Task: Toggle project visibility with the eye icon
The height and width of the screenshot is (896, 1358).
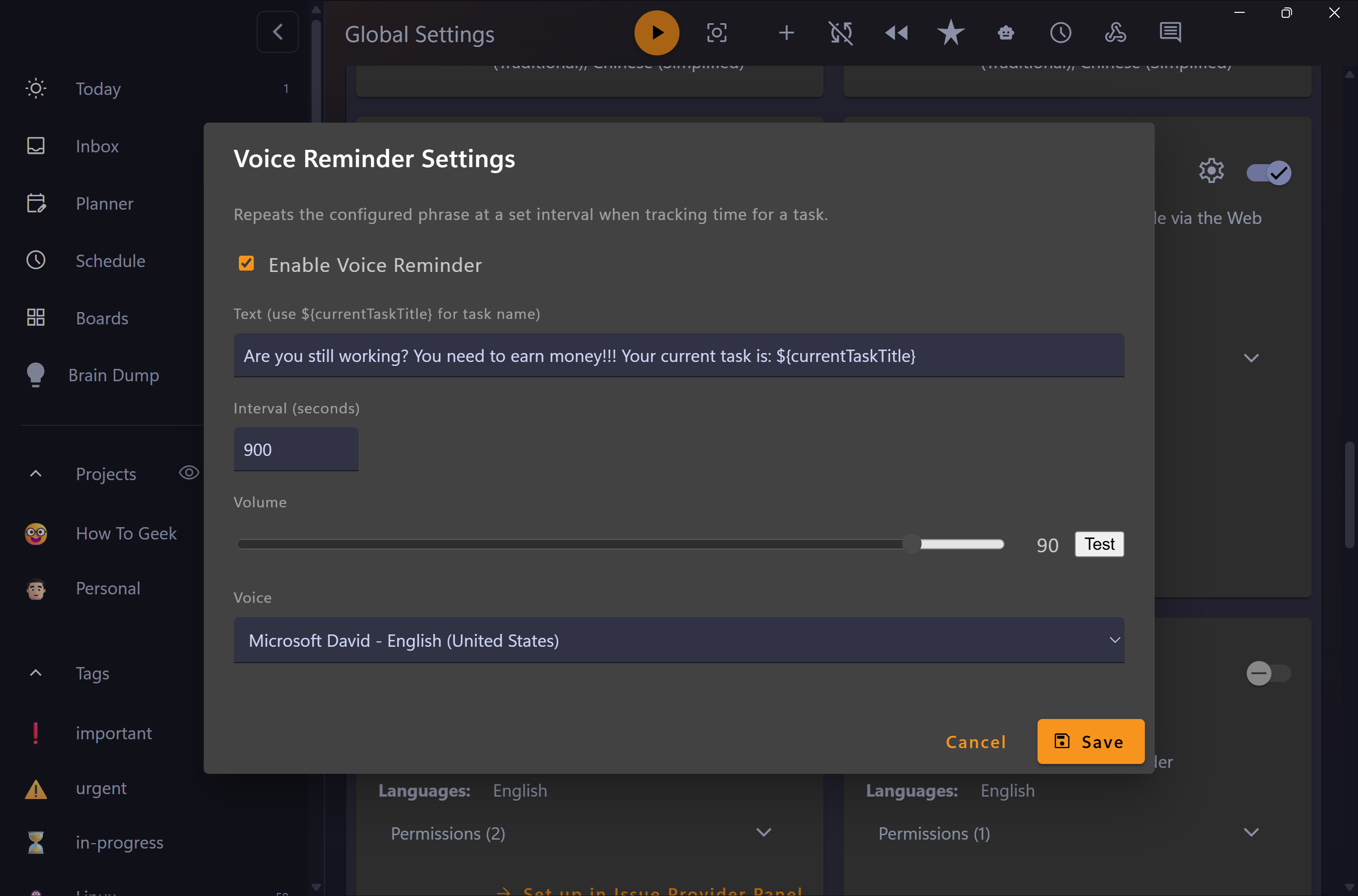Action: 188,473
